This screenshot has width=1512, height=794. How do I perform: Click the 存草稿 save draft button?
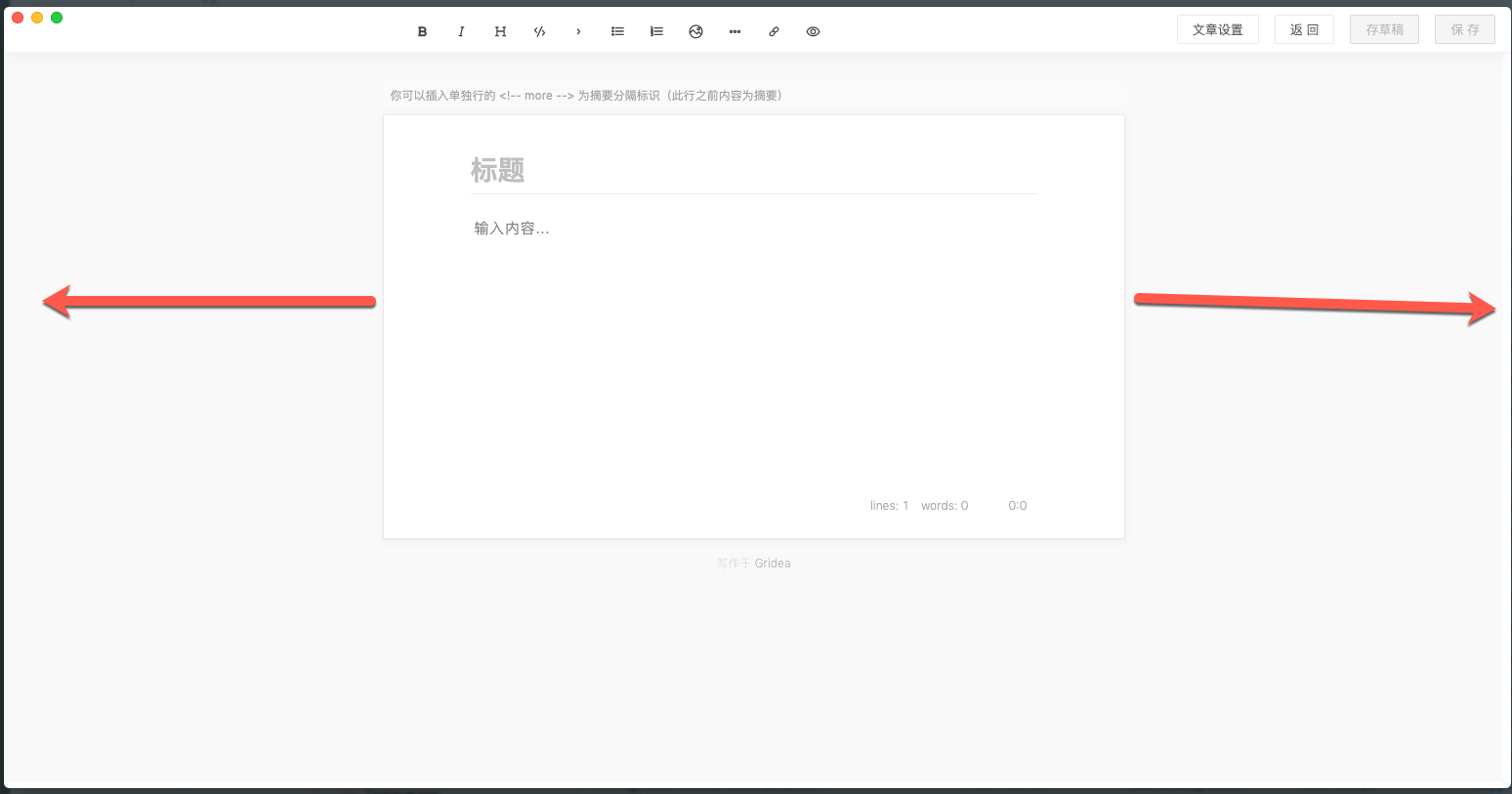tap(1384, 29)
